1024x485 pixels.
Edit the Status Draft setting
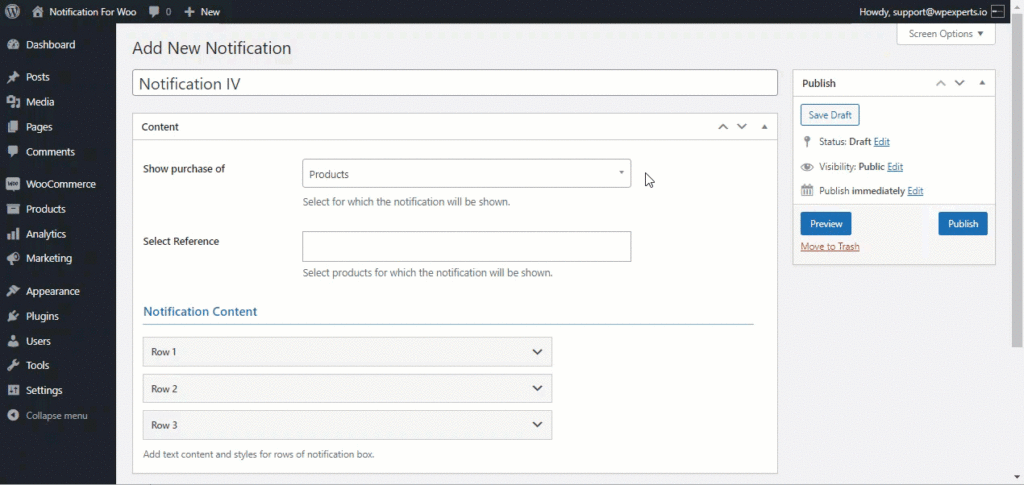tap(882, 142)
